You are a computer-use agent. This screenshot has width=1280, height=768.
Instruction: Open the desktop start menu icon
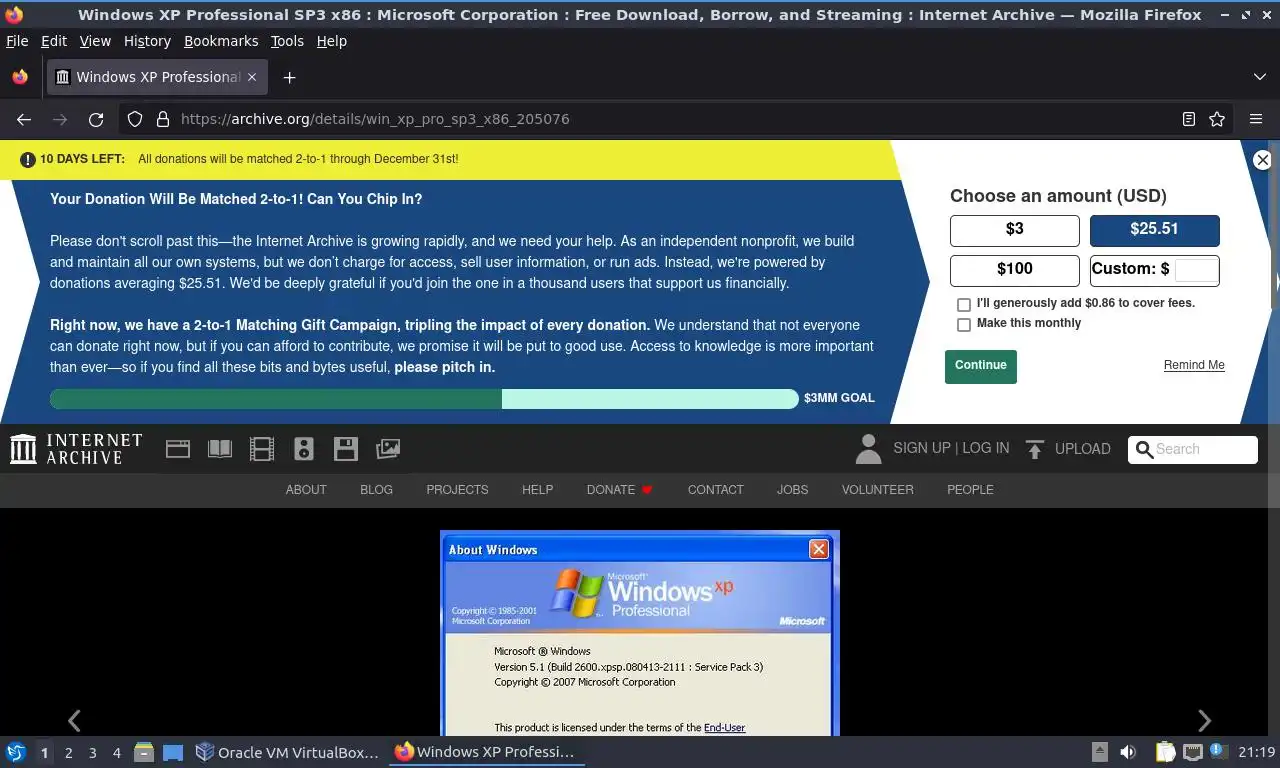point(16,752)
